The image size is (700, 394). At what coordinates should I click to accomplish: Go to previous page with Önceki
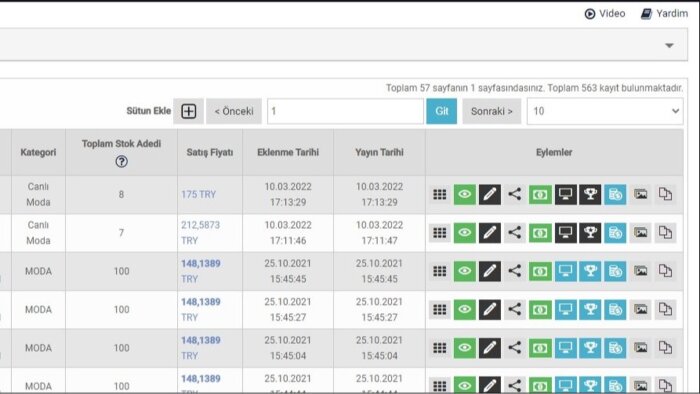tap(234, 111)
